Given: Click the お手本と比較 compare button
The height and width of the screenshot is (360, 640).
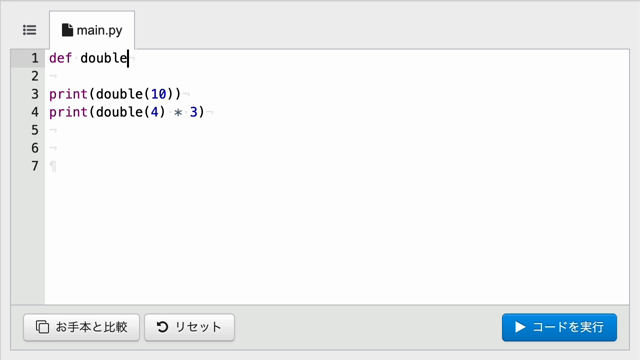Looking at the screenshot, I should 82,327.
